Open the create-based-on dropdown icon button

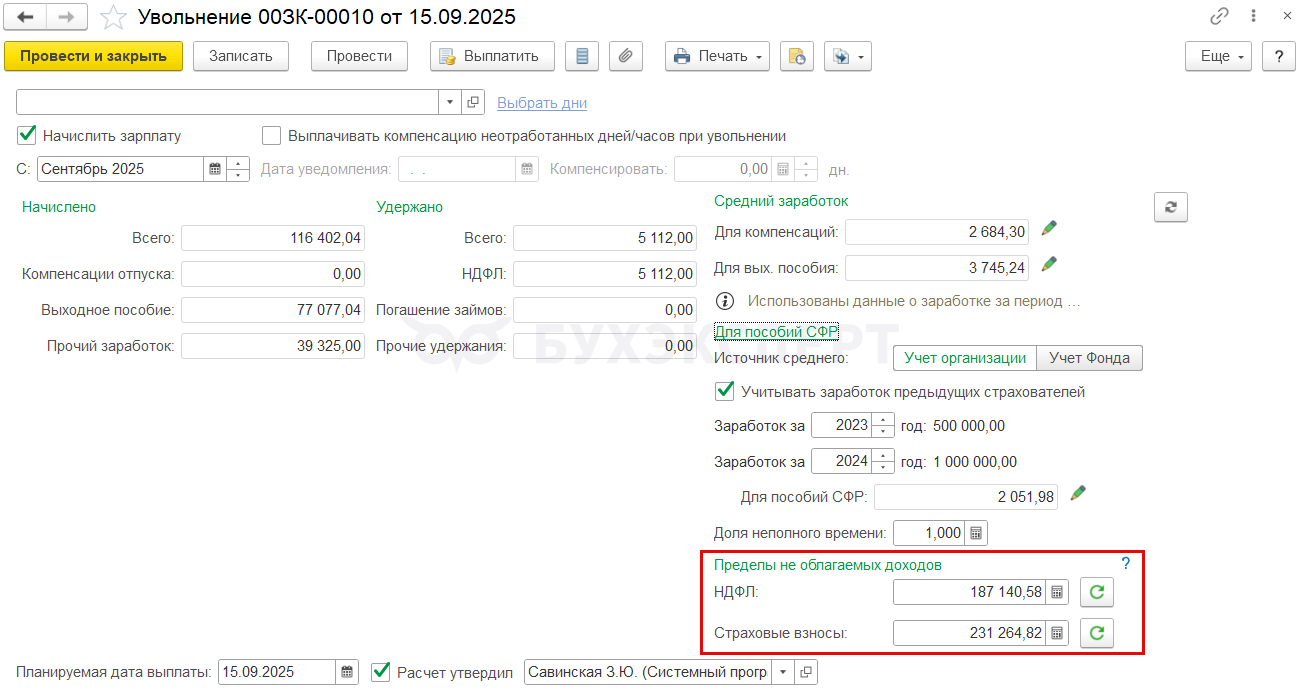pos(847,56)
